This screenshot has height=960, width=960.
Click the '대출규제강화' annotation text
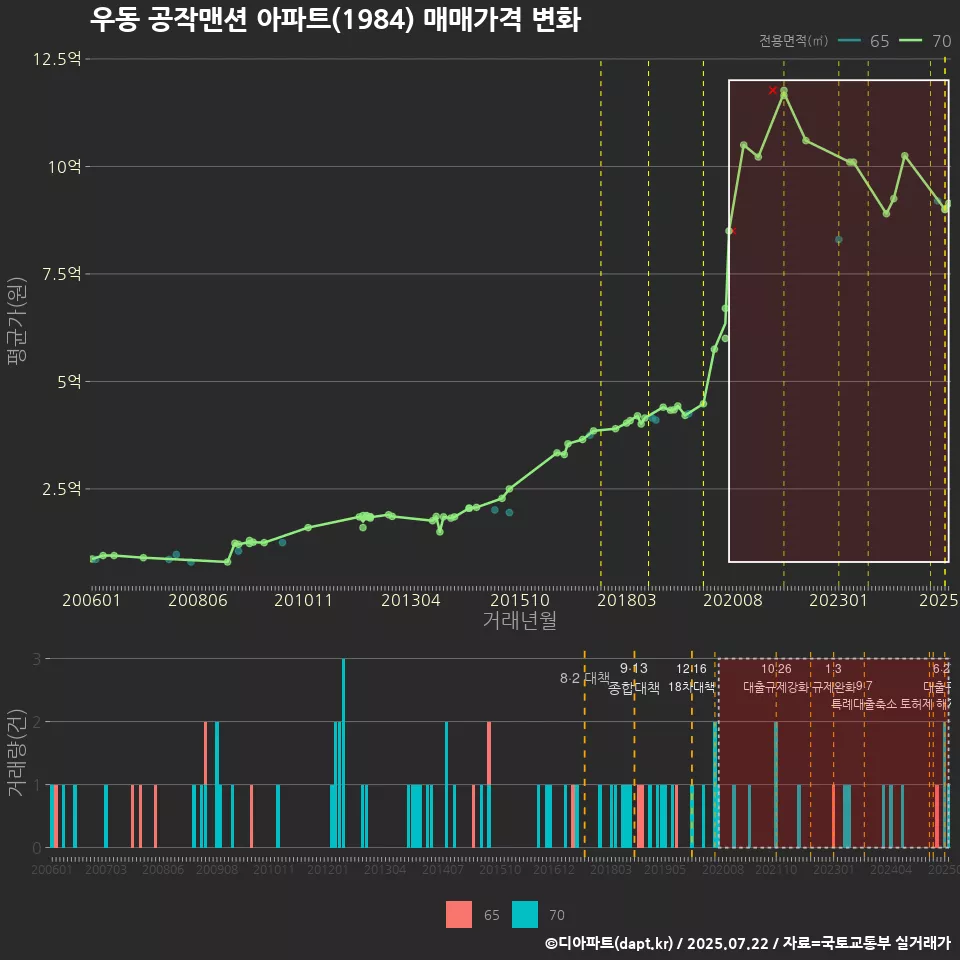(x=776, y=687)
